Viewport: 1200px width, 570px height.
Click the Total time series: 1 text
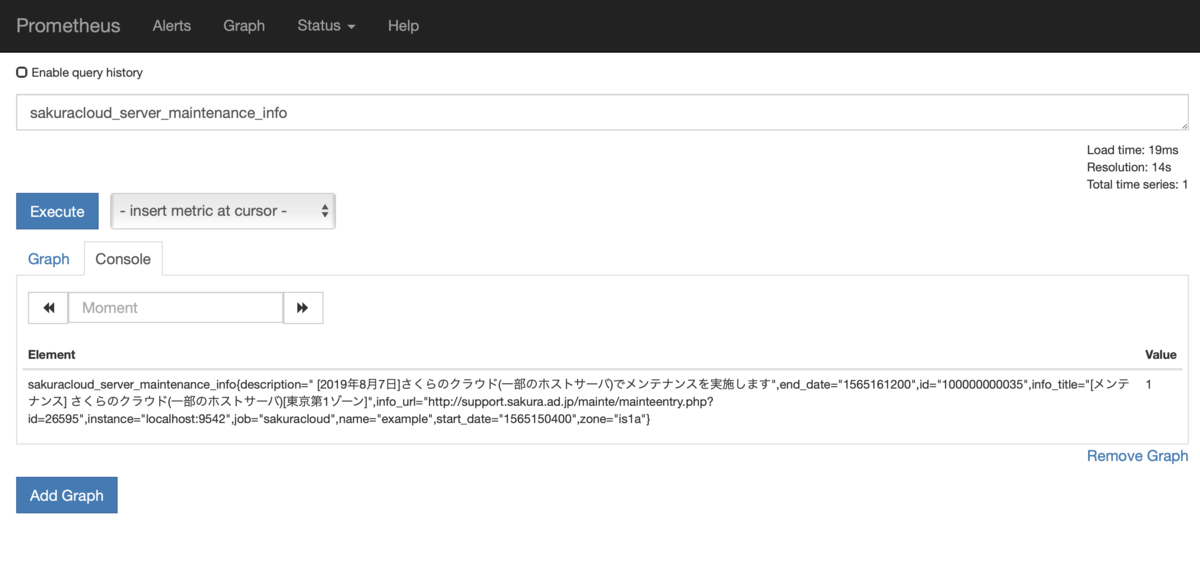click(1137, 184)
